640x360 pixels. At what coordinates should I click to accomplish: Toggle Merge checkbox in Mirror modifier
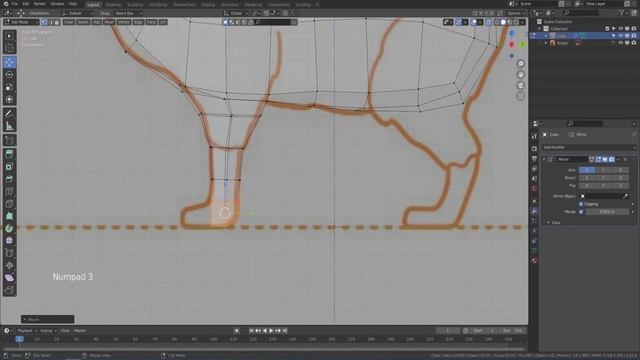[x=581, y=211]
